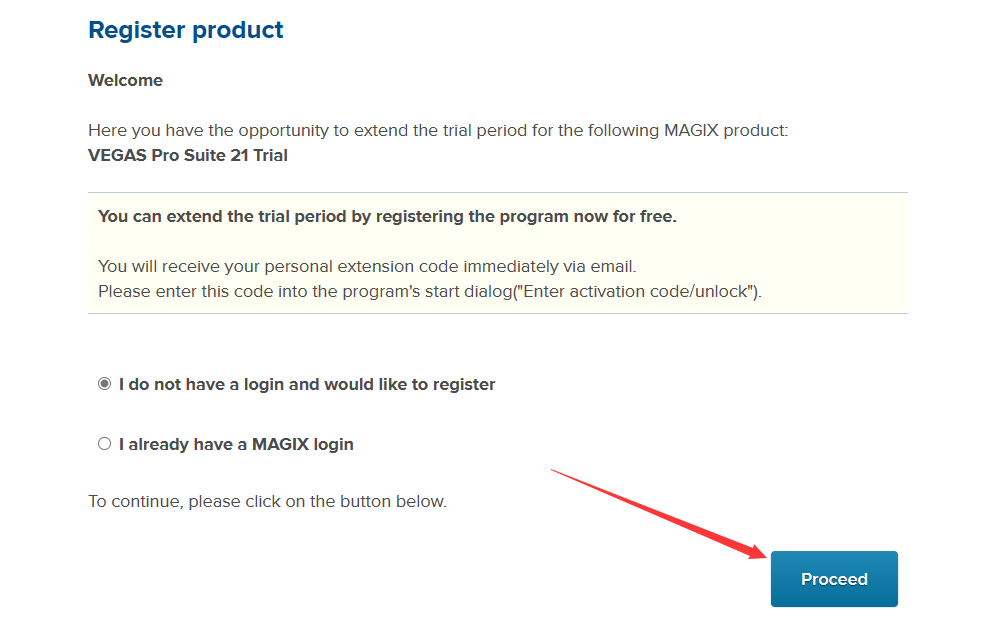Choose the 'I already have a MAGIX login' radio button
997x620 pixels.
click(104, 444)
